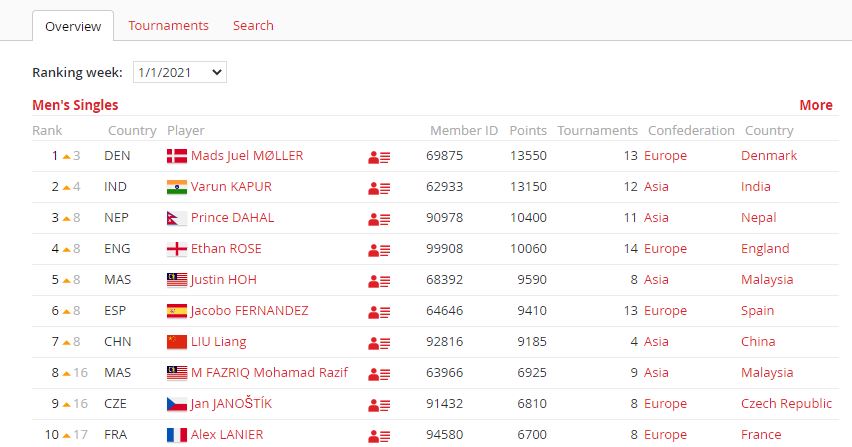The width and height of the screenshot is (852, 447).
Task: Open the Search tab
Action: pos(253,25)
